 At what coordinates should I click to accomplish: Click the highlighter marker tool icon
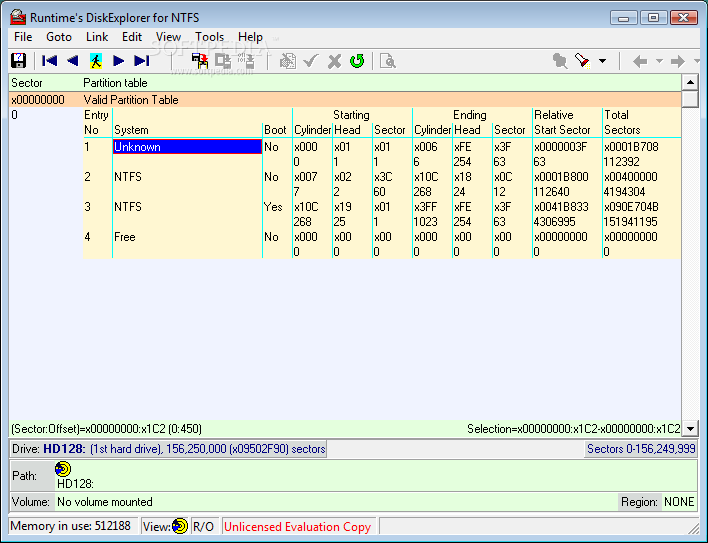tap(583, 61)
